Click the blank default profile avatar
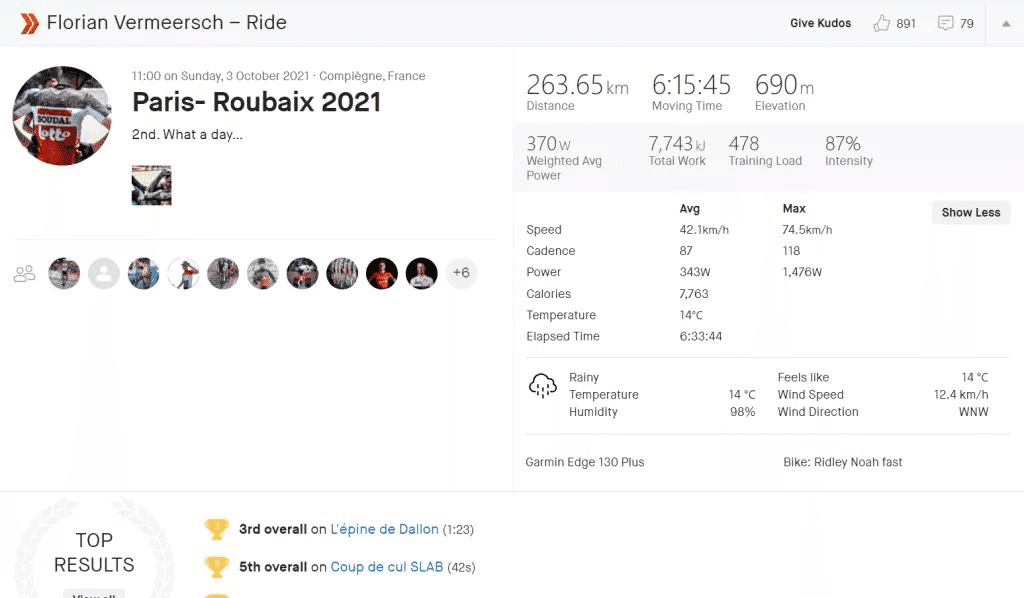The width and height of the screenshot is (1024, 598). (104, 273)
